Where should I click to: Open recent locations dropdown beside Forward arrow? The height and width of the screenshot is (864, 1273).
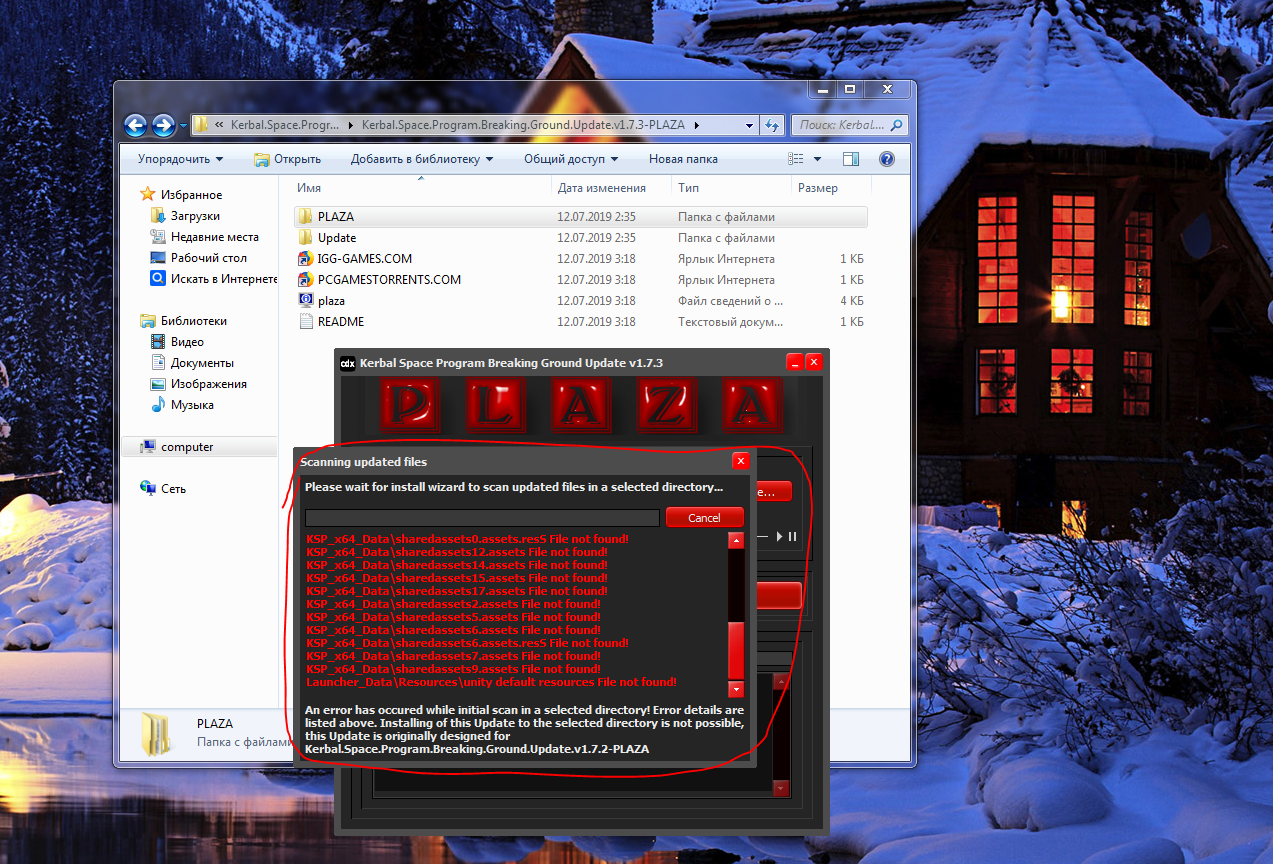tap(182, 126)
